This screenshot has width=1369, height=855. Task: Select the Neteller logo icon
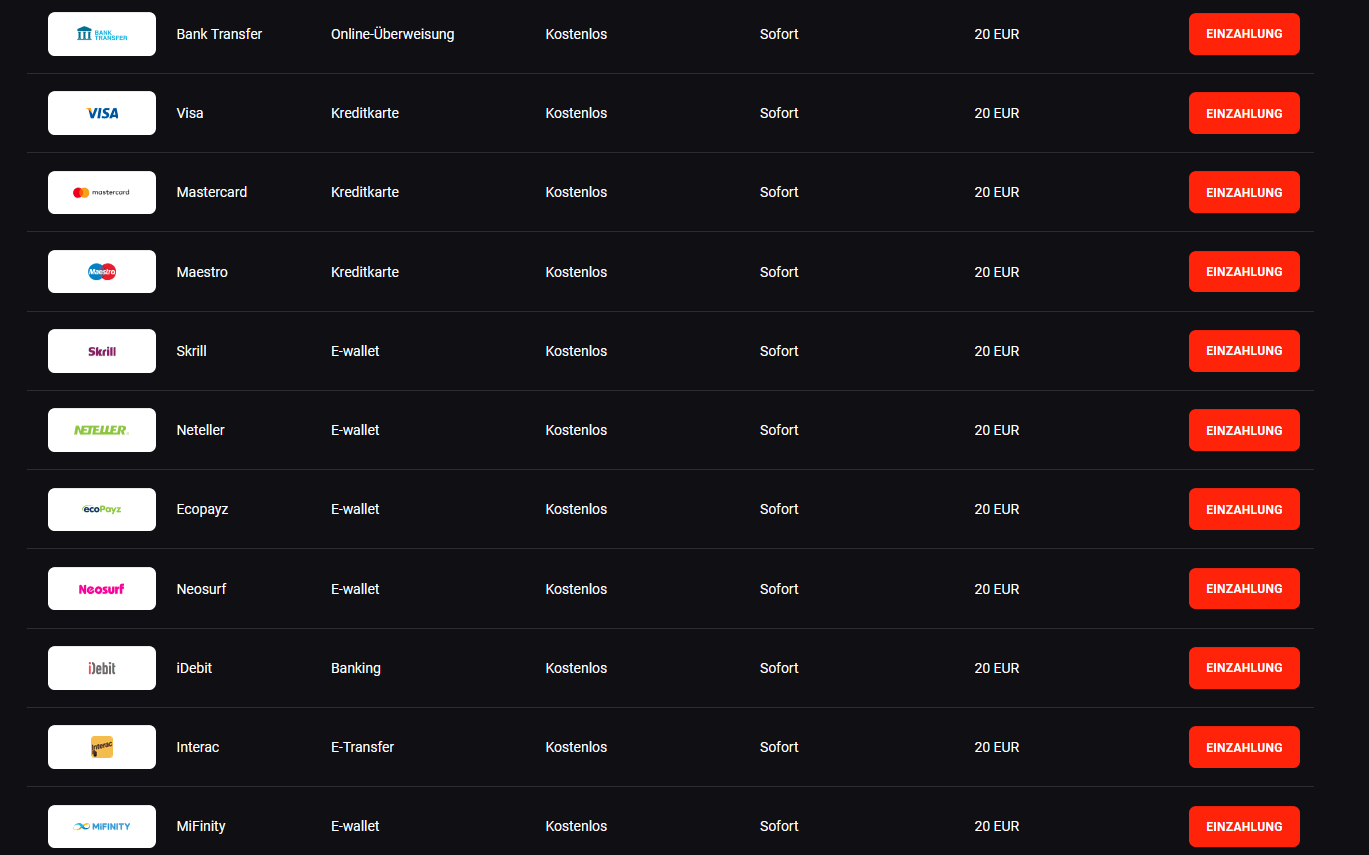click(102, 430)
